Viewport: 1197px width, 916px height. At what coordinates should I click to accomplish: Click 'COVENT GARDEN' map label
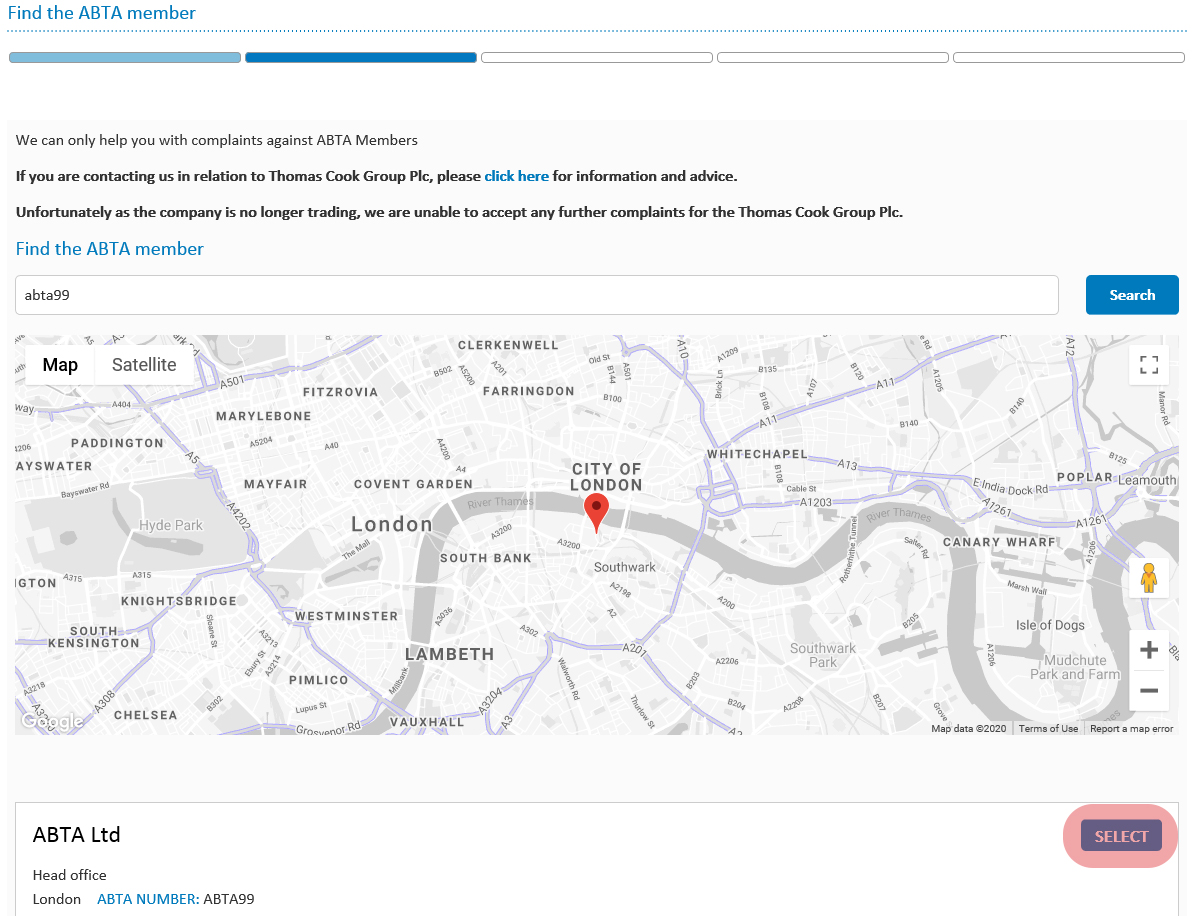[x=413, y=484]
